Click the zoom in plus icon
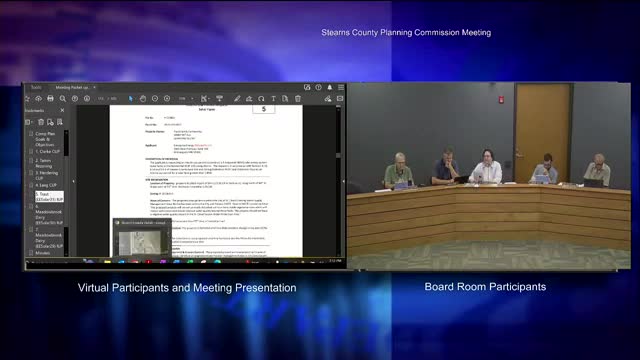The height and width of the screenshot is (360, 640). [x=167, y=98]
